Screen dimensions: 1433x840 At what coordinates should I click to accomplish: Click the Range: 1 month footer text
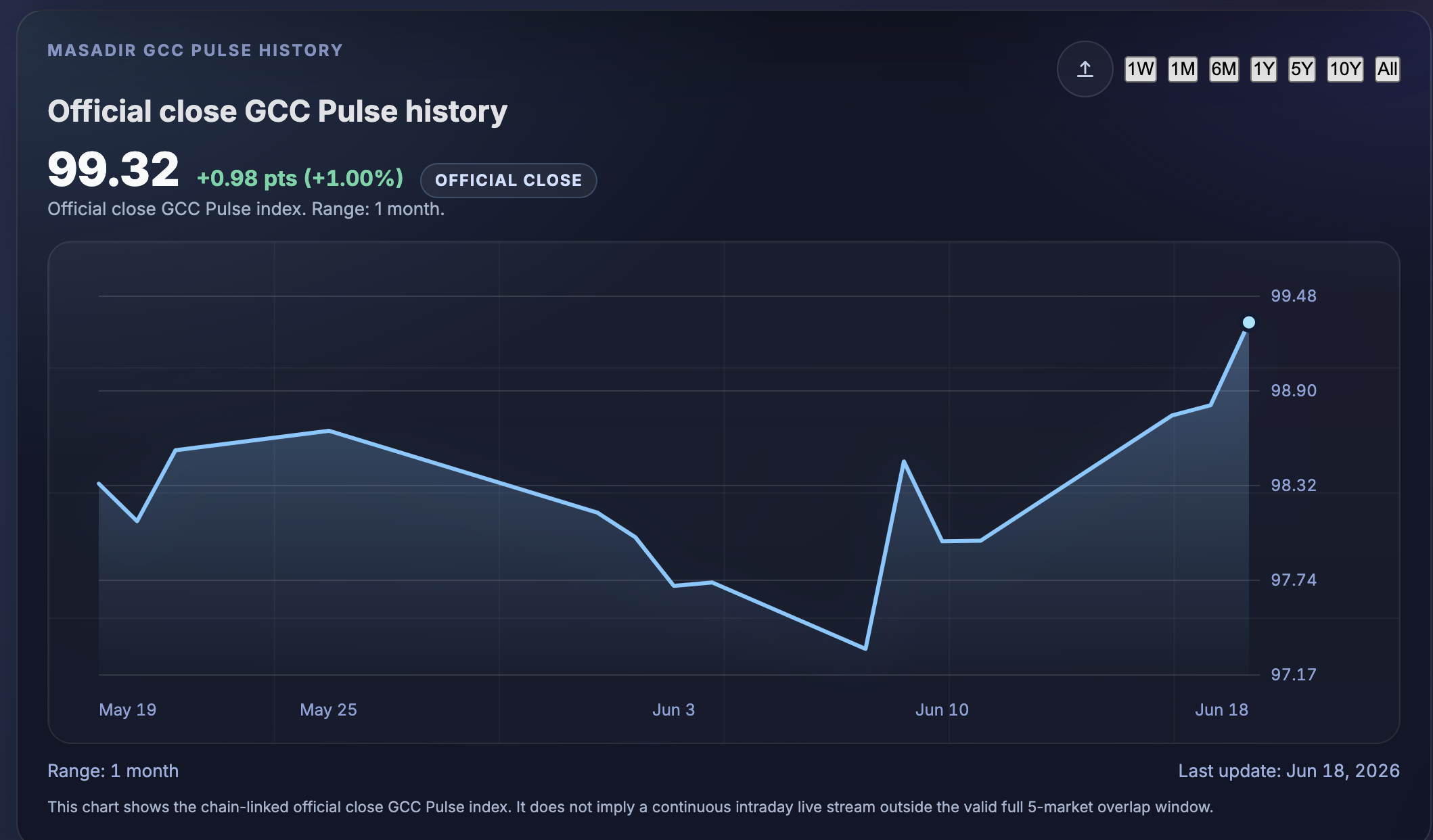[x=113, y=771]
